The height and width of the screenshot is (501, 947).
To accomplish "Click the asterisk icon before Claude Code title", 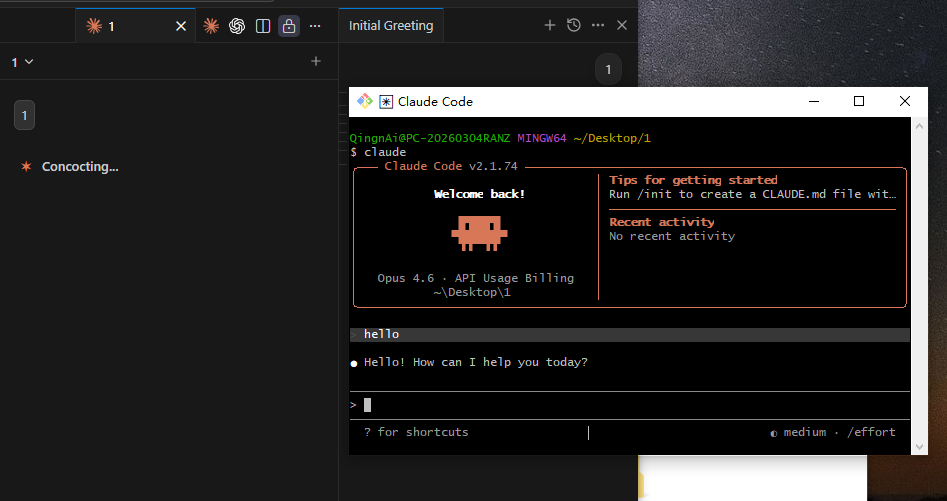I will click(x=386, y=102).
